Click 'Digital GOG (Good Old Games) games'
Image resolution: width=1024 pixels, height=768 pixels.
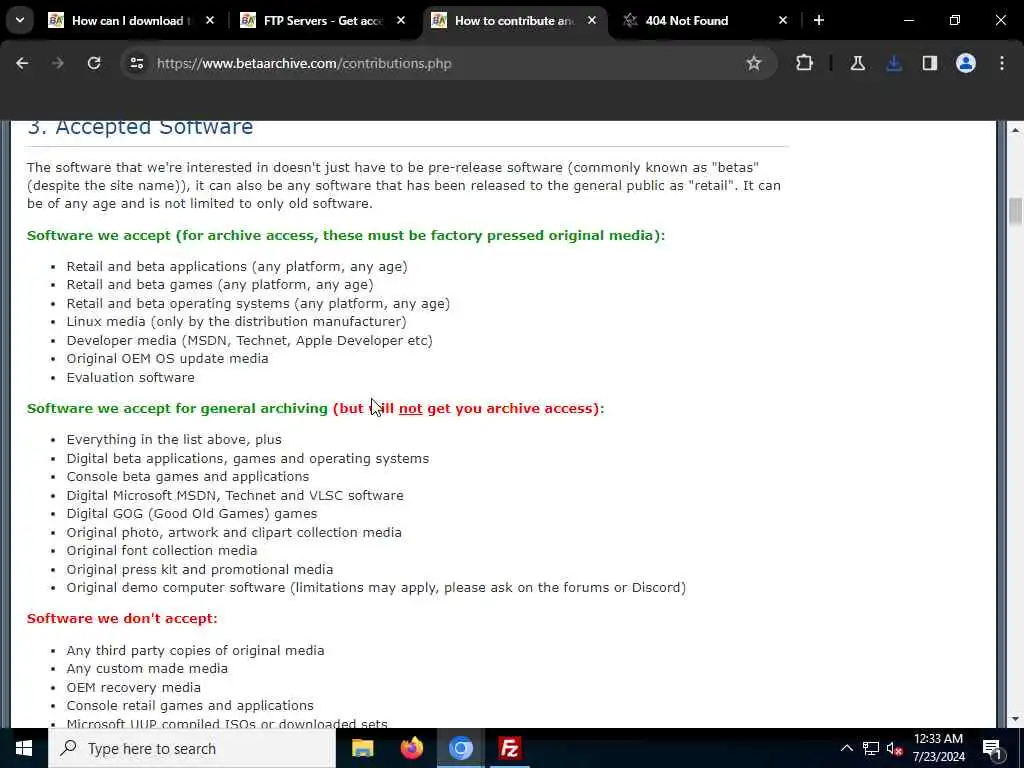pyautogui.click(x=191, y=514)
